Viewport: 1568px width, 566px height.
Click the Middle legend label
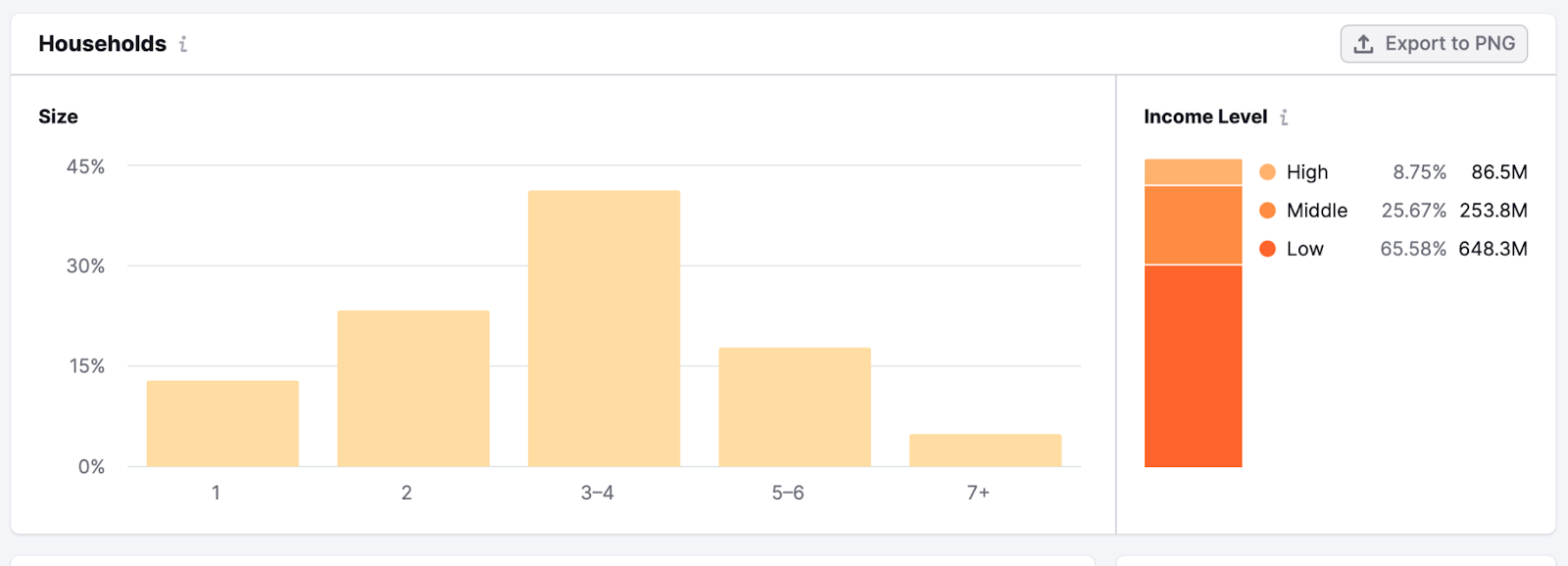[x=1316, y=211]
